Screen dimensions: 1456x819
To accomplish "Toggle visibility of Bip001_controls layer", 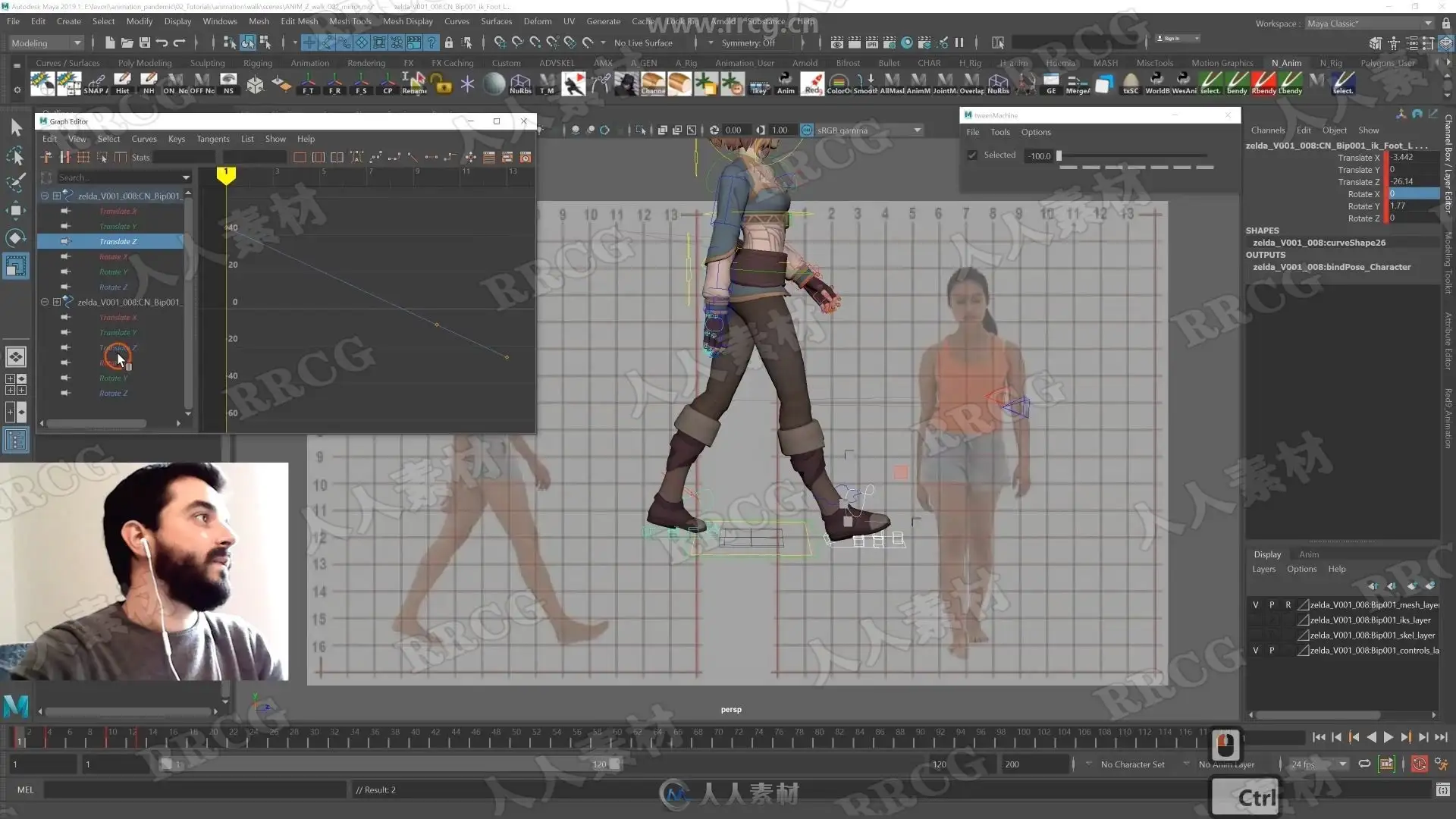I will click(1256, 651).
